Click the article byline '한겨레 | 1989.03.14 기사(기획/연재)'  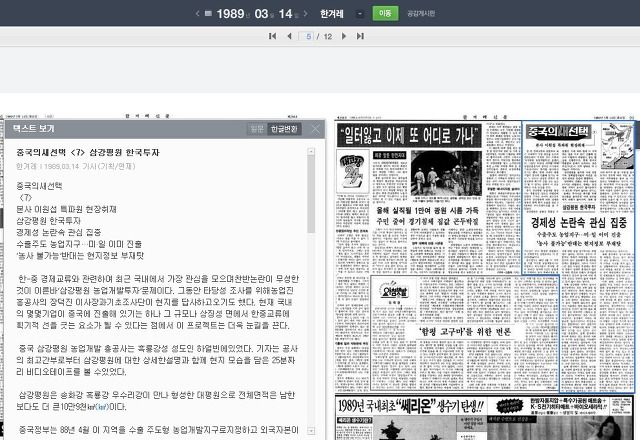(x=76, y=166)
